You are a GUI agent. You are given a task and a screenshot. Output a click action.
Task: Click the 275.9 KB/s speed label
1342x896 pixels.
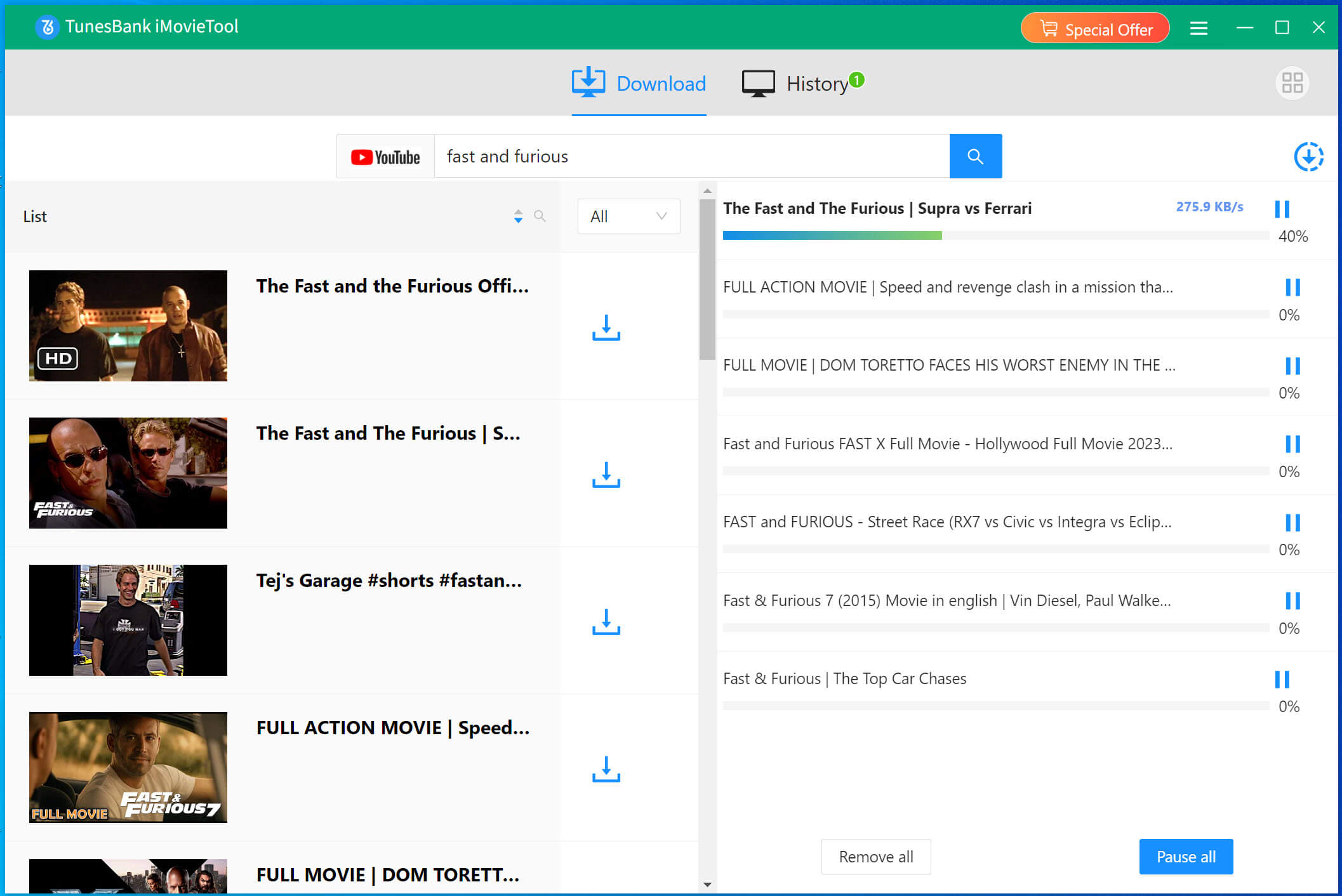(1209, 207)
